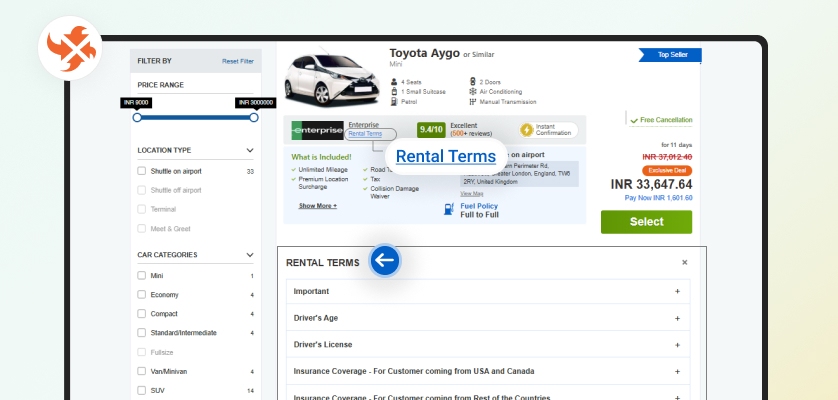
Task: Click the price range slider track
Action: click(x=196, y=118)
